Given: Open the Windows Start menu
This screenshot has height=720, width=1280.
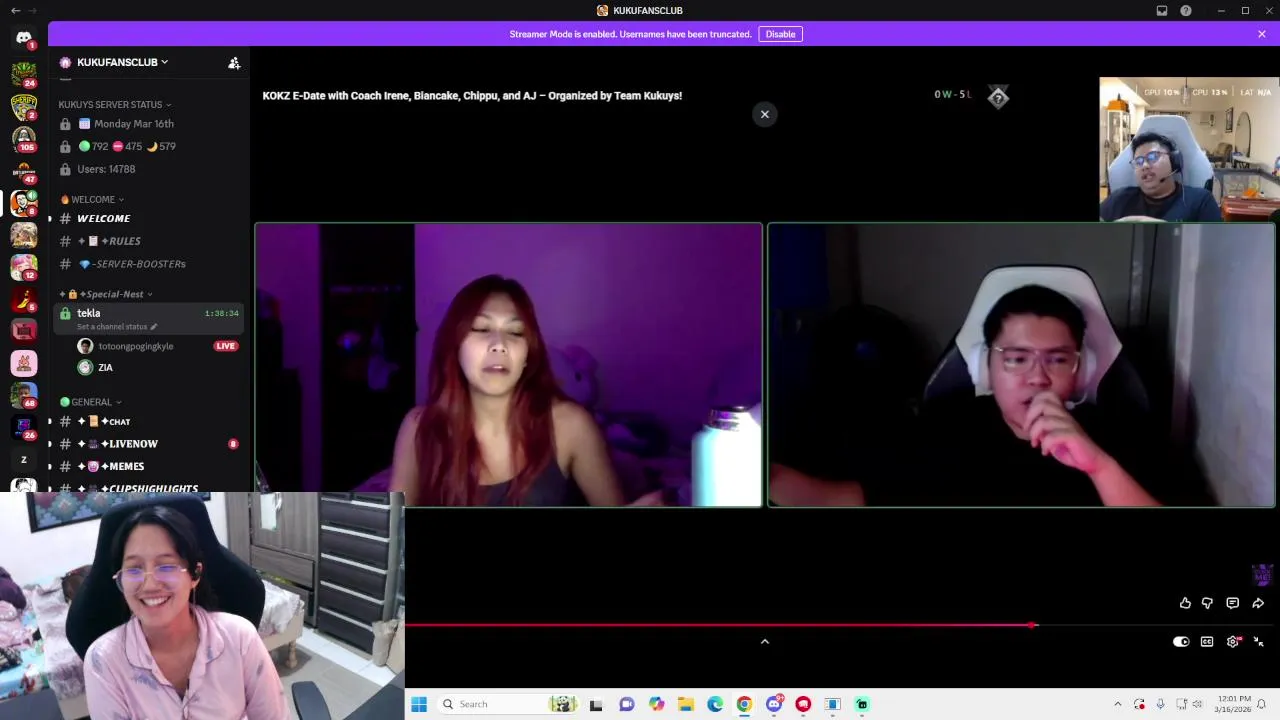Looking at the screenshot, I should [419, 704].
